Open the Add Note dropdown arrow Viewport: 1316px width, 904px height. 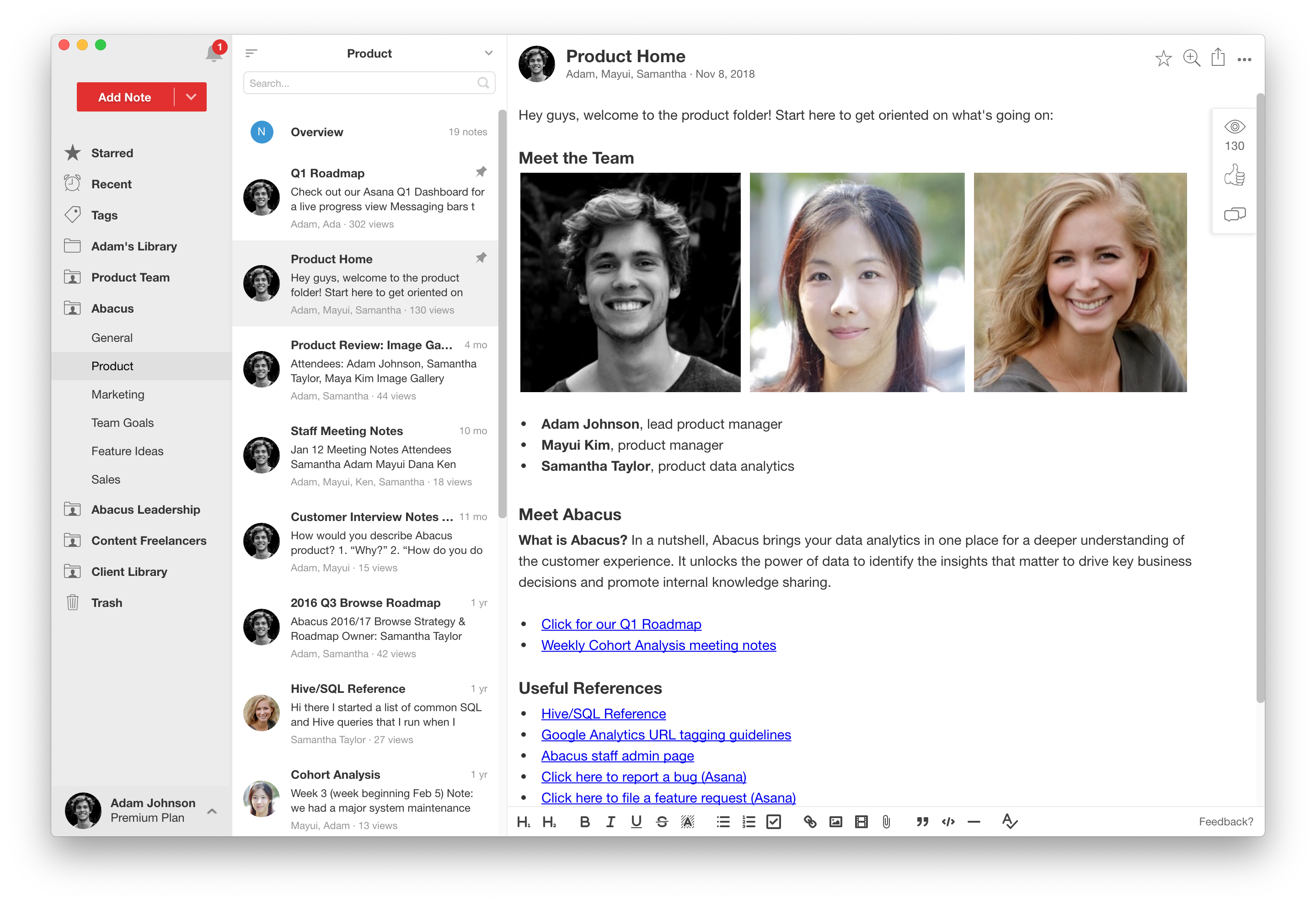191,97
